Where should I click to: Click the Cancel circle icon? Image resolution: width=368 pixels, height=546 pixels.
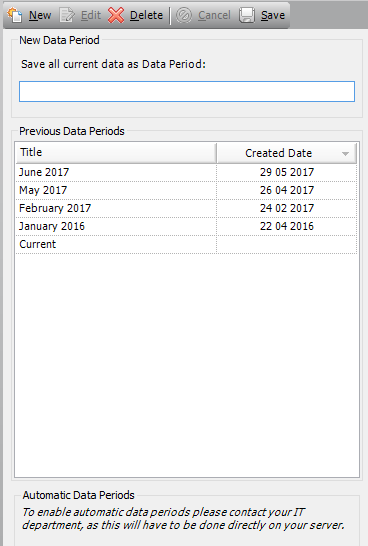pos(184,15)
